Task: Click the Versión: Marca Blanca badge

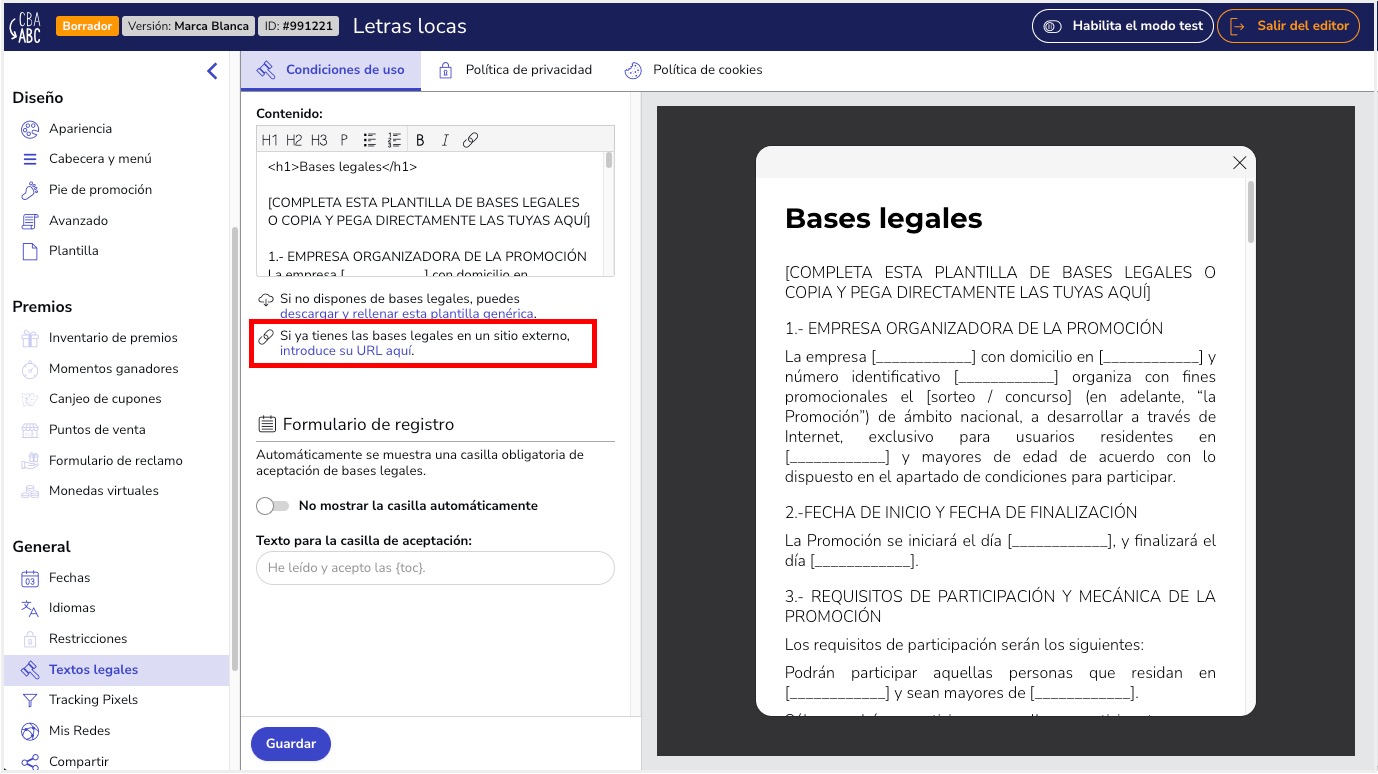Action: coord(188,26)
